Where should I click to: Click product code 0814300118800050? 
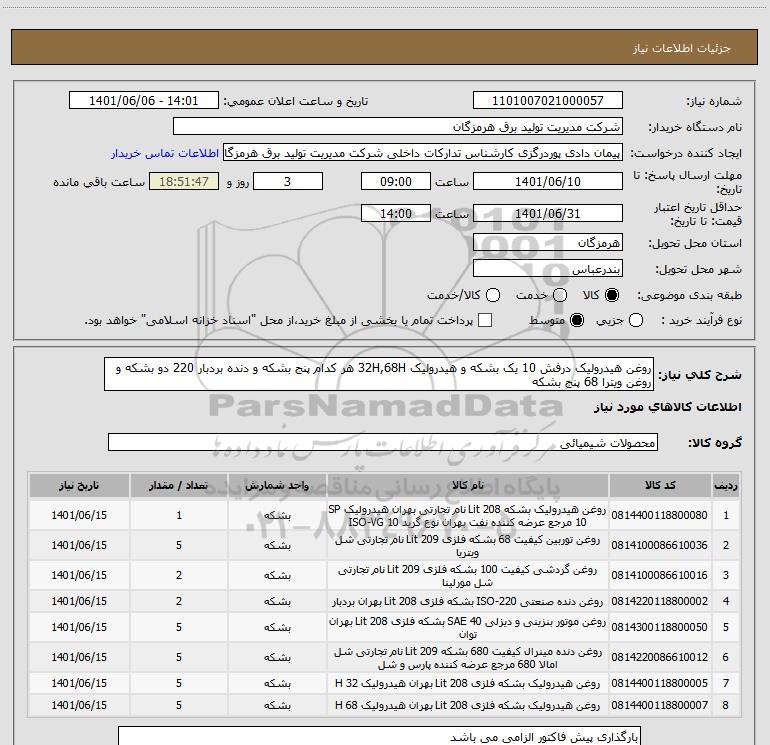tap(660, 628)
